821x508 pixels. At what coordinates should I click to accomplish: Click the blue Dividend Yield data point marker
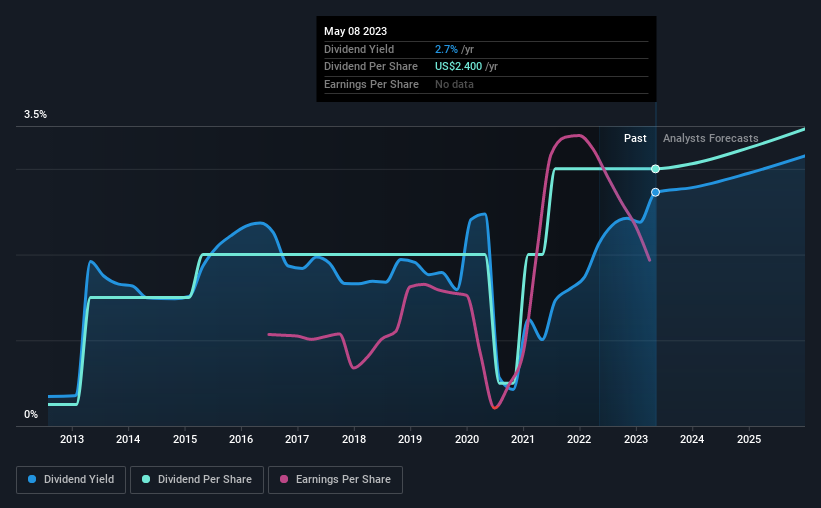pyautogui.click(x=656, y=192)
